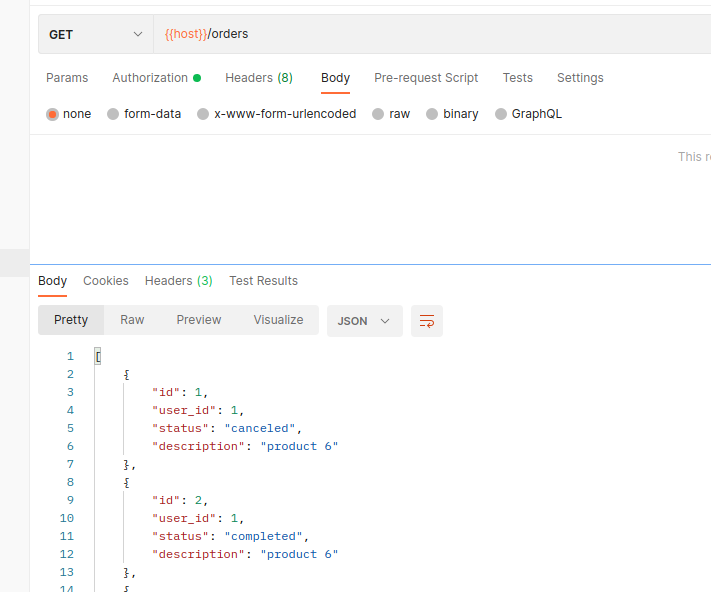
Task: Click the green Authorization status dot
Action: pos(197,78)
